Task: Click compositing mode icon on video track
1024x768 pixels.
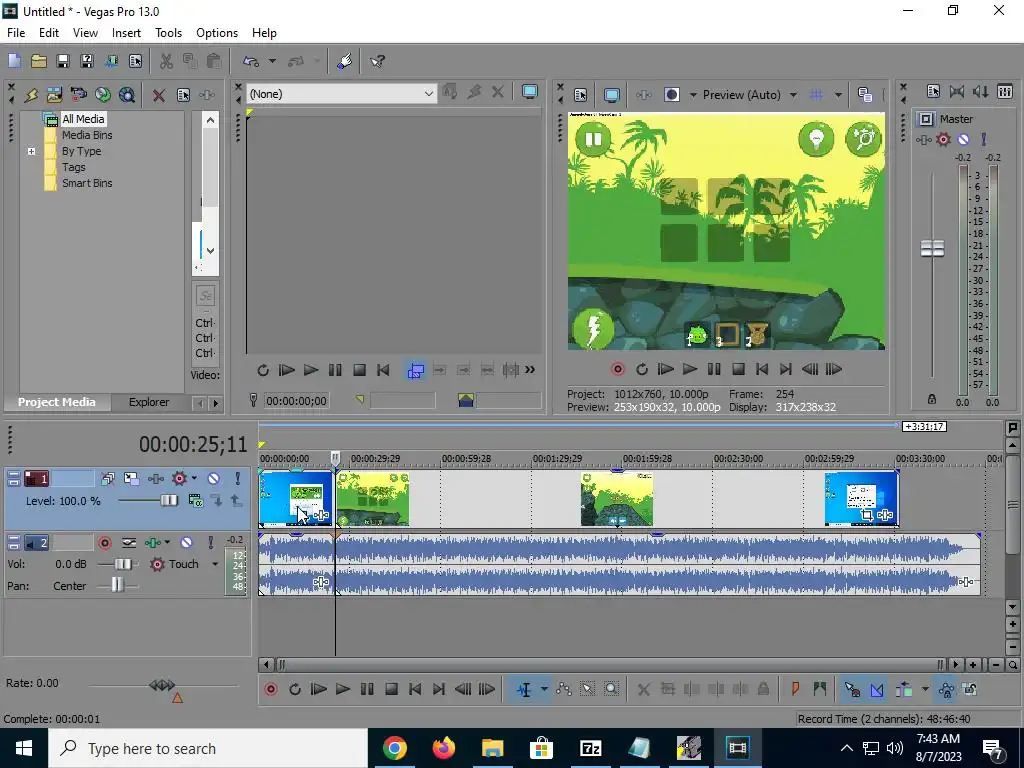Action: tap(195, 501)
